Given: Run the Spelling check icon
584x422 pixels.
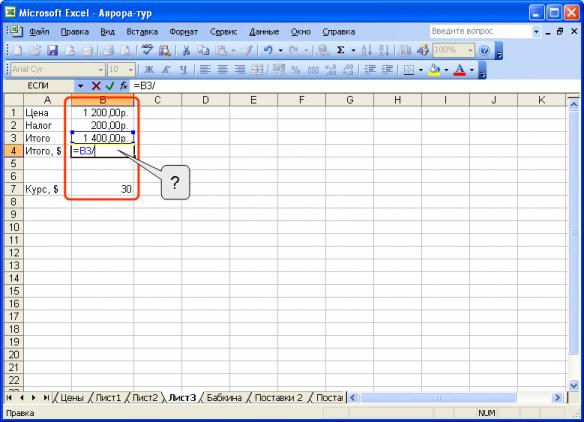Looking at the screenshot, I should point(147,50).
